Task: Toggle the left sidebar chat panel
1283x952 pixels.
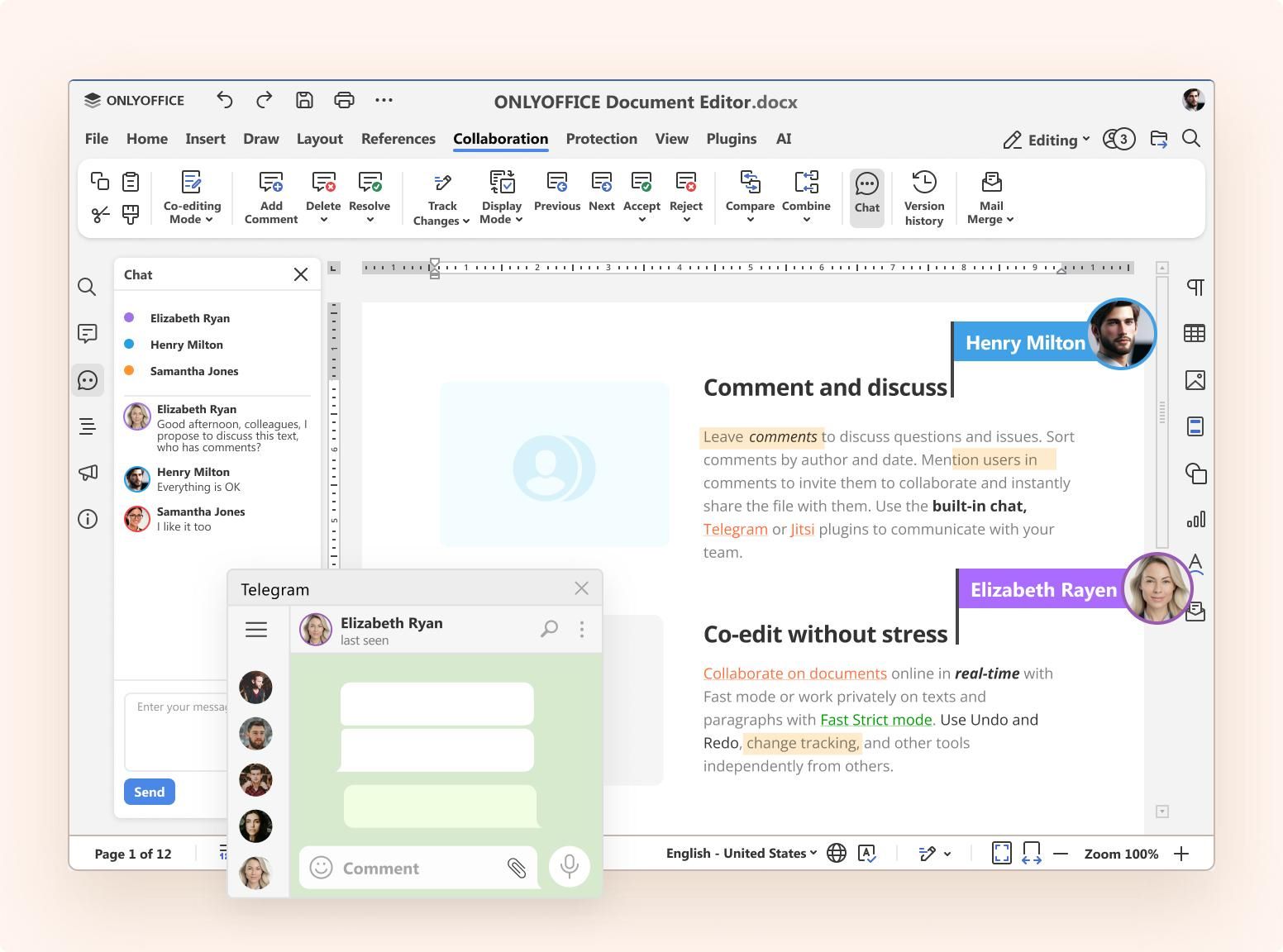Action: pyautogui.click(x=87, y=380)
